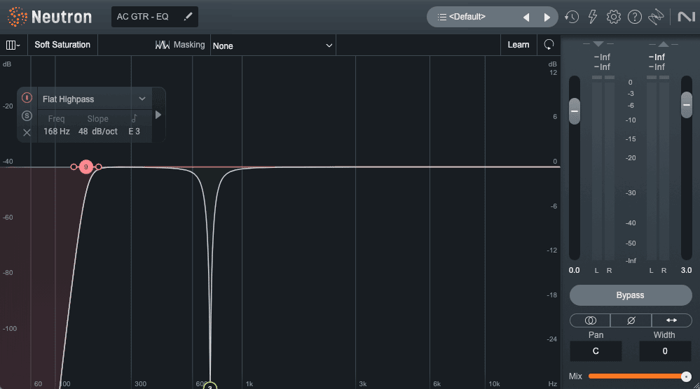Go to the next preset arrow
The image size is (700, 389).
547,17
